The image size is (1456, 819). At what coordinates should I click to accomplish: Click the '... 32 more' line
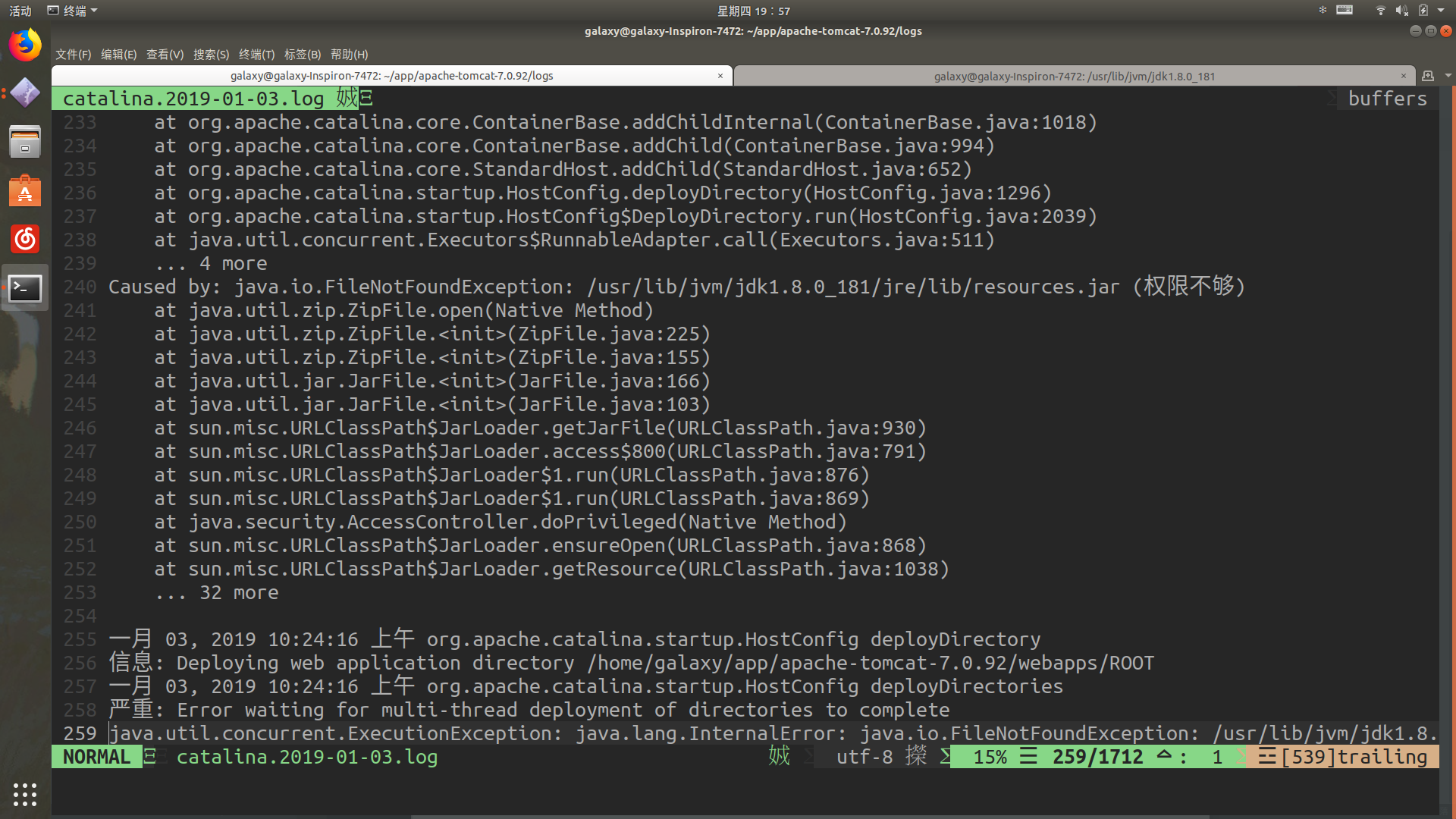(216, 592)
